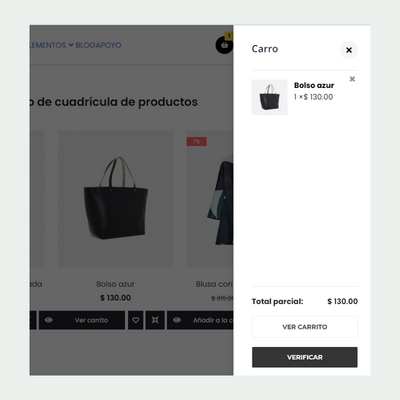Expand the ELEMENTOS dropdown chevron
The width and height of the screenshot is (400, 400).
click(71, 45)
